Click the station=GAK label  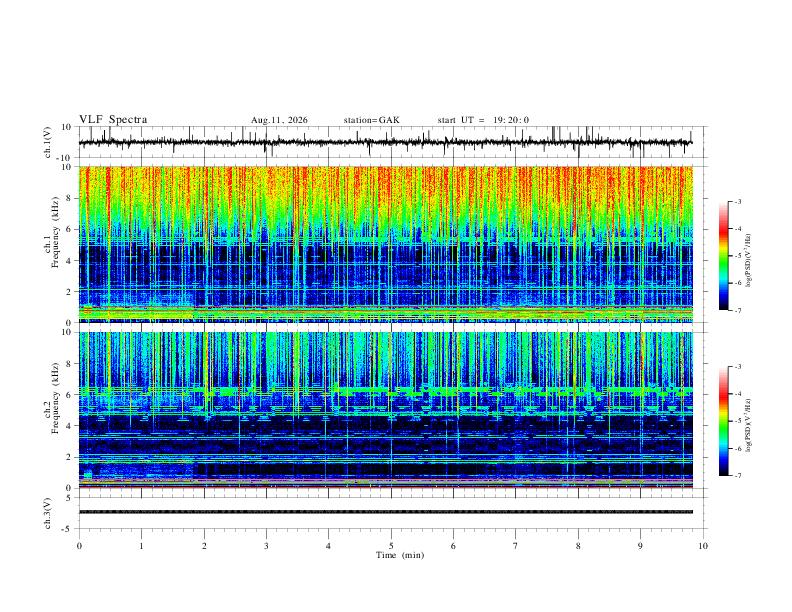pos(371,120)
